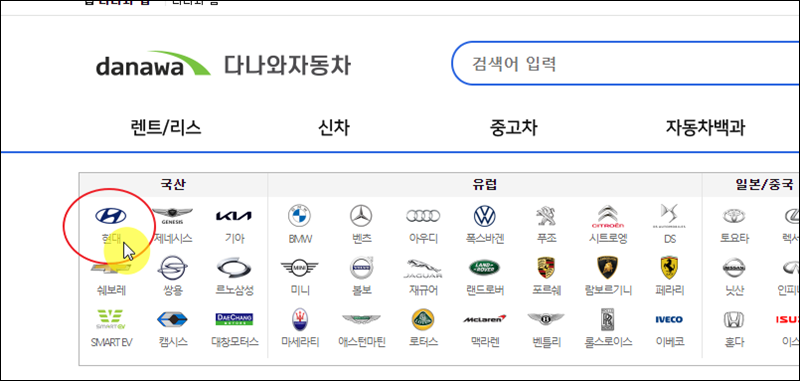Click the 혼다 text label
Image resolution: width=800 pixels, height=381 pixels.
point(734,342)
